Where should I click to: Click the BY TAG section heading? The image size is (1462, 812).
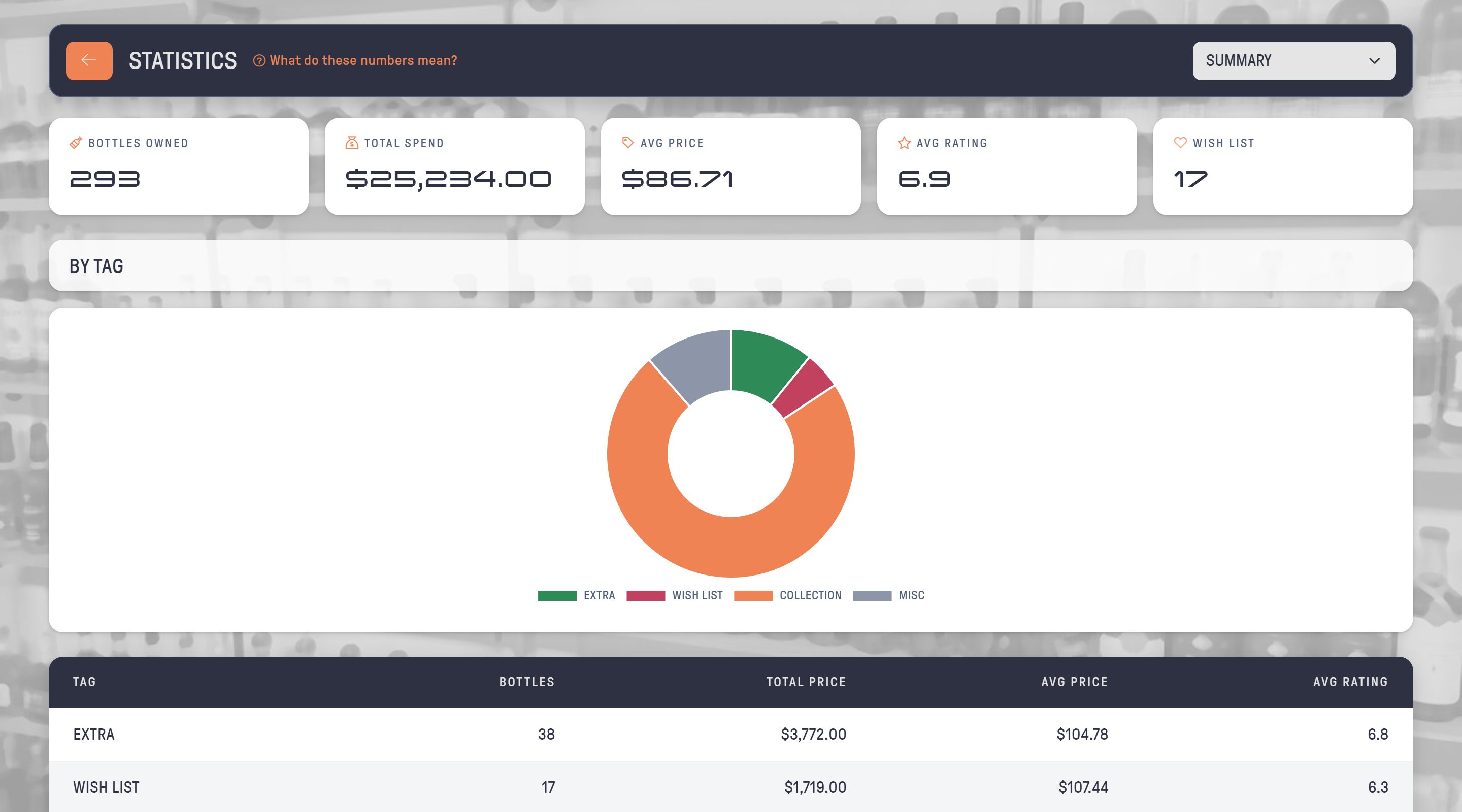pos(96,266)
